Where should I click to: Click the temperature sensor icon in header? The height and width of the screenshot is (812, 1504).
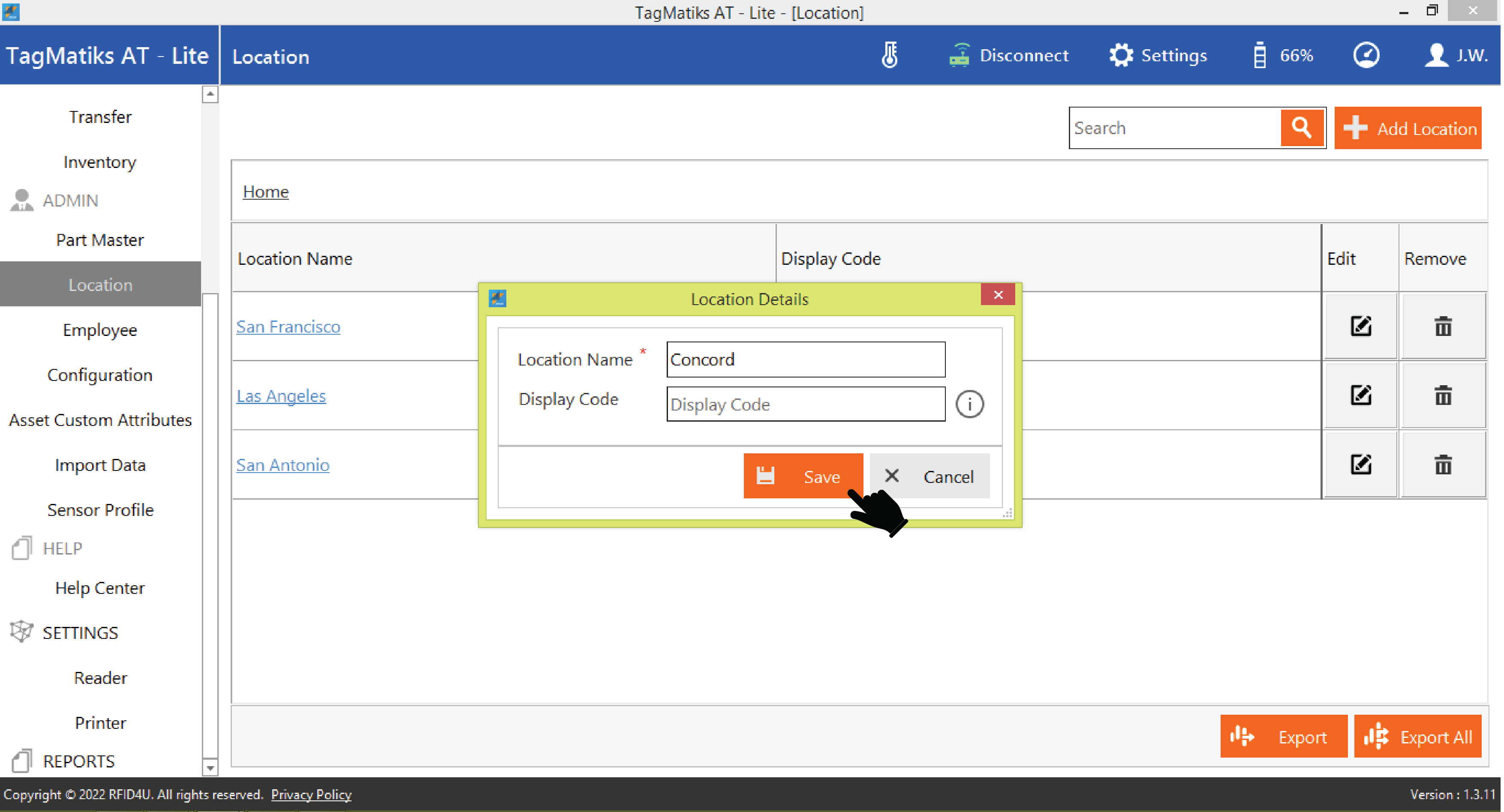(x=889, y=55)
